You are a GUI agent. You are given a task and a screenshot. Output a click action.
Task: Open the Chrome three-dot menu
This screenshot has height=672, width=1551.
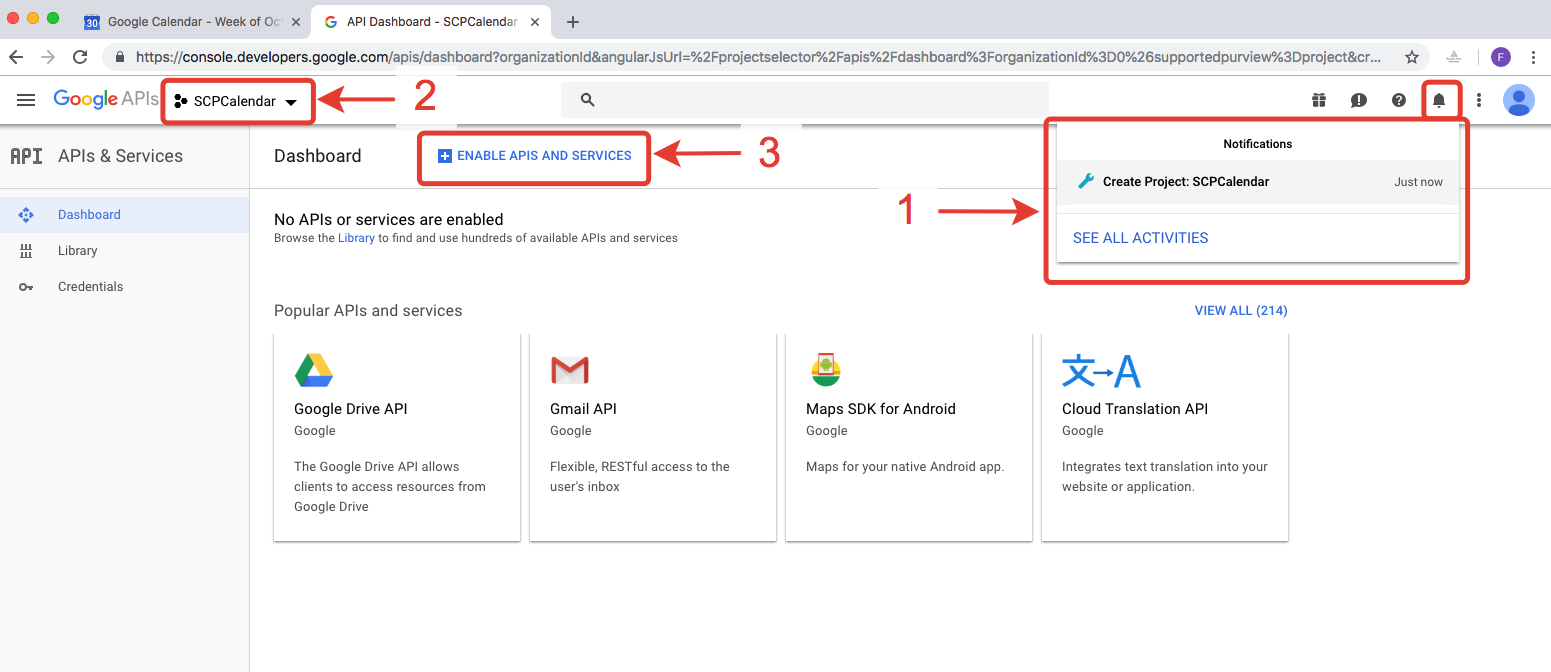(1533, 57)
